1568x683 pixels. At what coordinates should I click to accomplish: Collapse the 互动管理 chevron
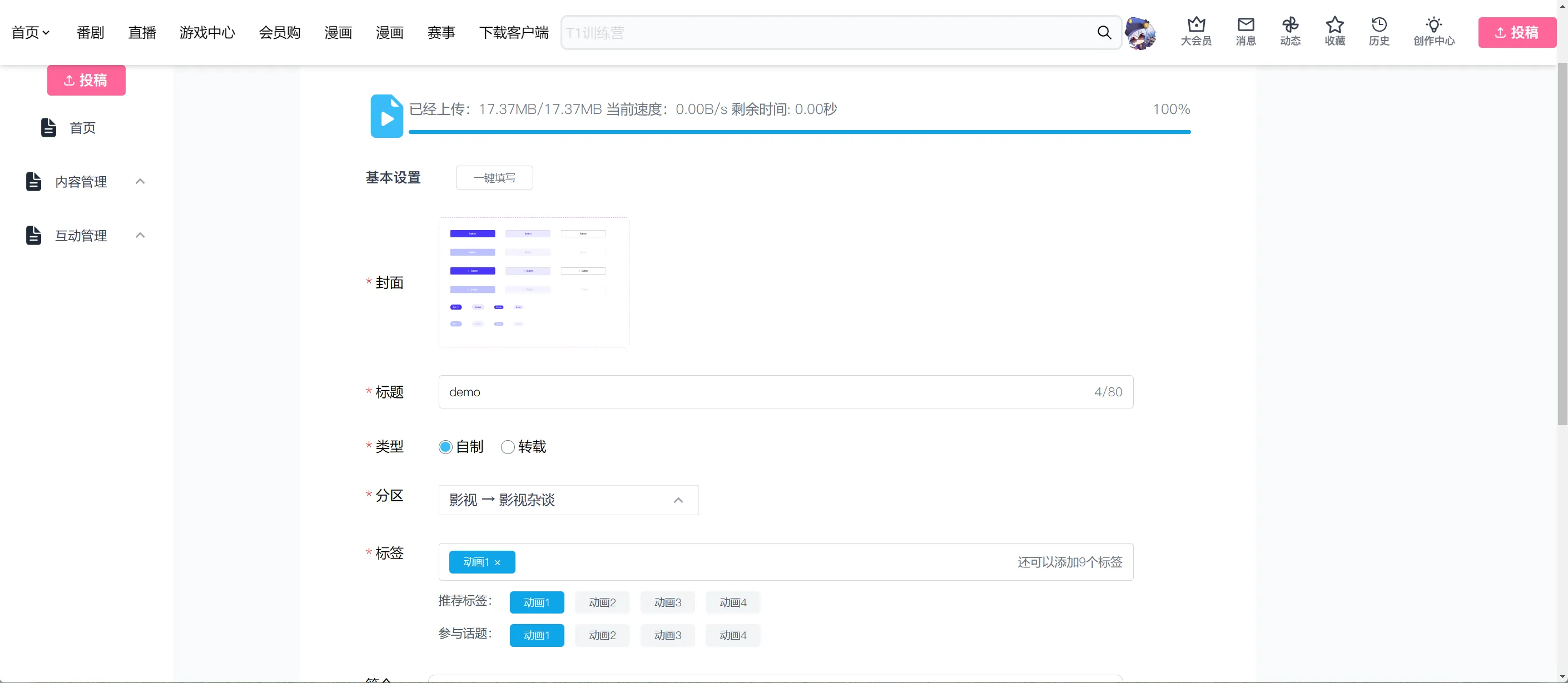(x=140, y=236)
